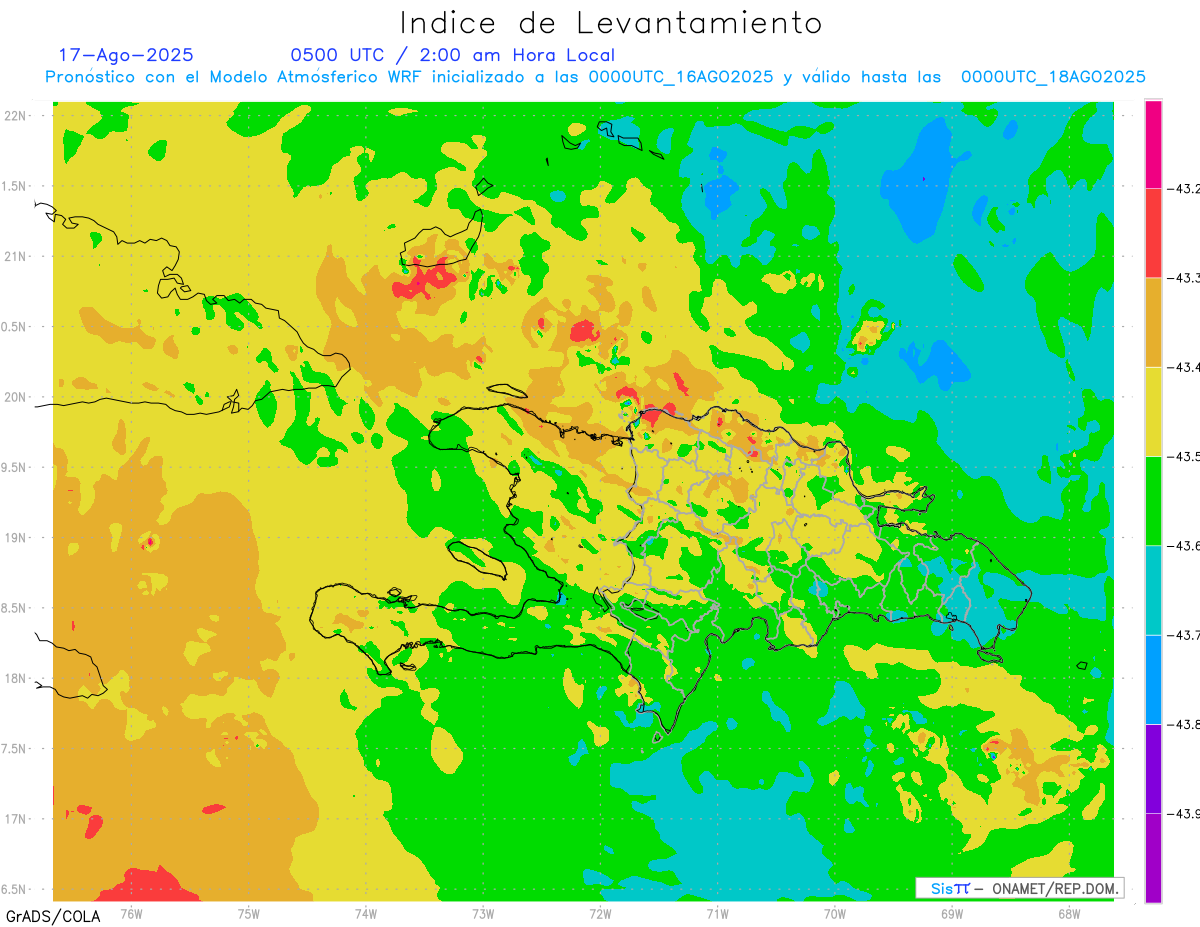Click the latitude label '21N'
Screen dimensions: 1200x927
click(15, 256)
